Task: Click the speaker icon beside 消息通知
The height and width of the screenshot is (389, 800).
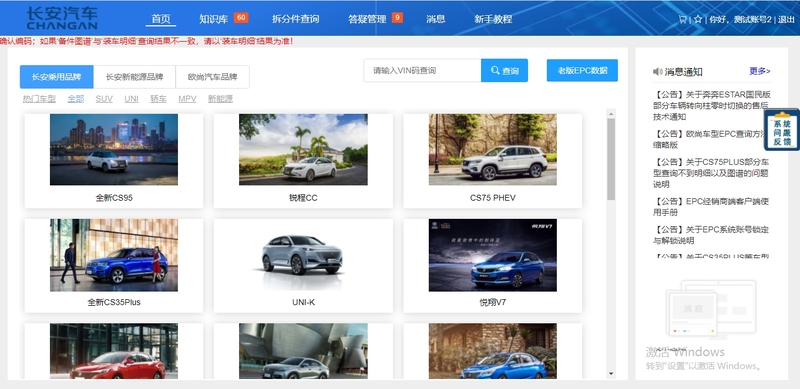Action: (658, 71)
